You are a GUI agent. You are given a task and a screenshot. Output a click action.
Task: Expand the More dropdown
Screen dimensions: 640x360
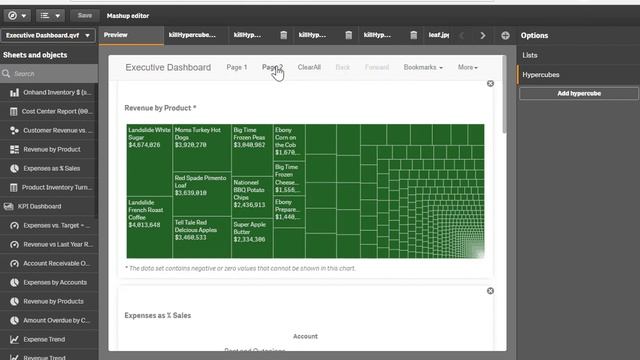tap(467, 67)
